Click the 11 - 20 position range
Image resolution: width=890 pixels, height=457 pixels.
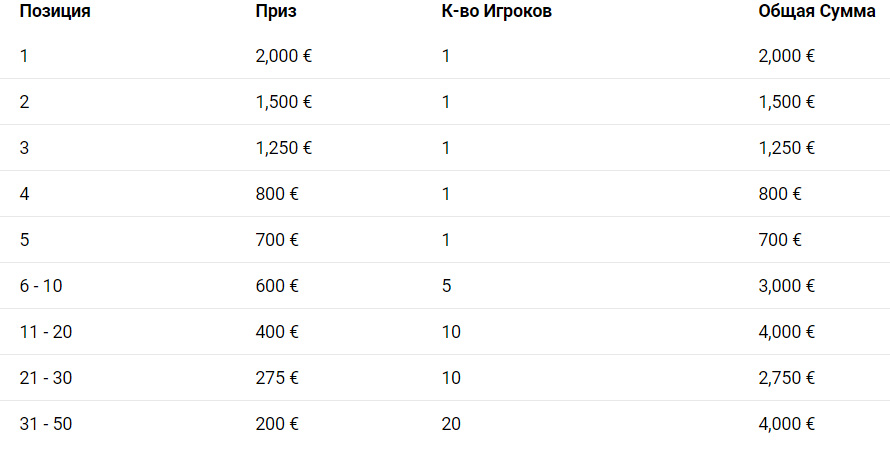point(46,332)
